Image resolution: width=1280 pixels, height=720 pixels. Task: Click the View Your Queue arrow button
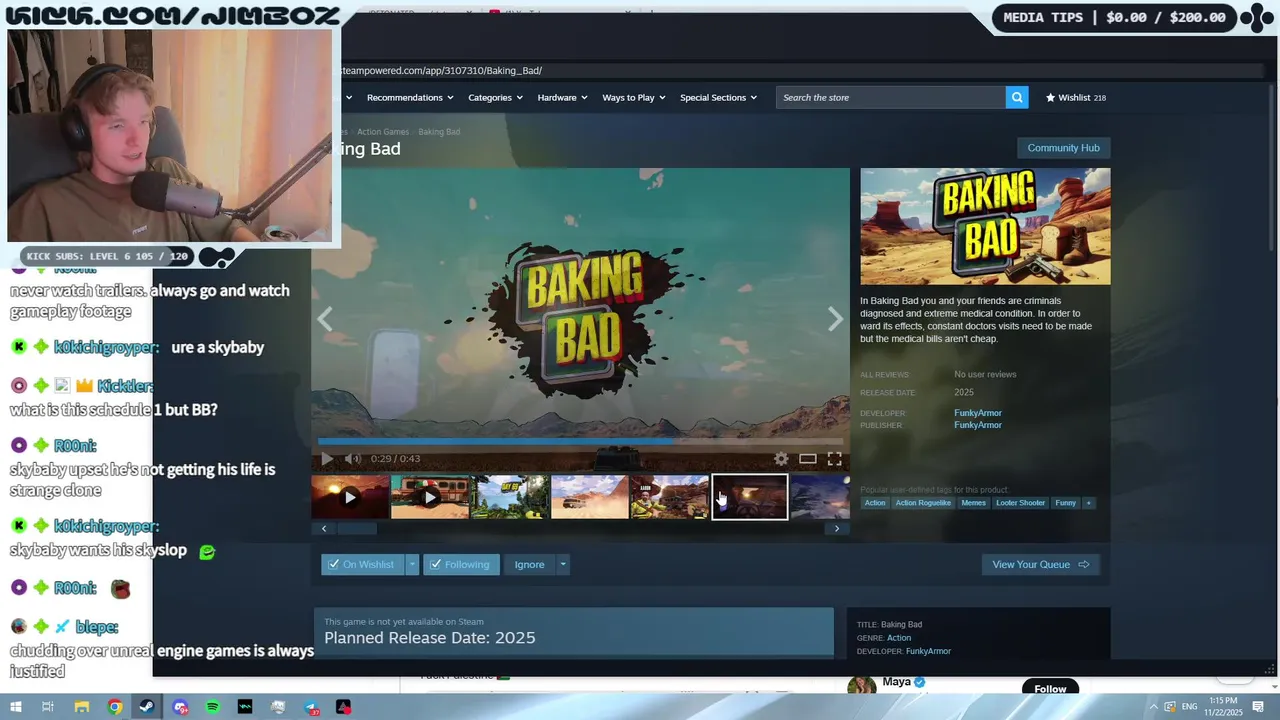tap(1040, 564)
